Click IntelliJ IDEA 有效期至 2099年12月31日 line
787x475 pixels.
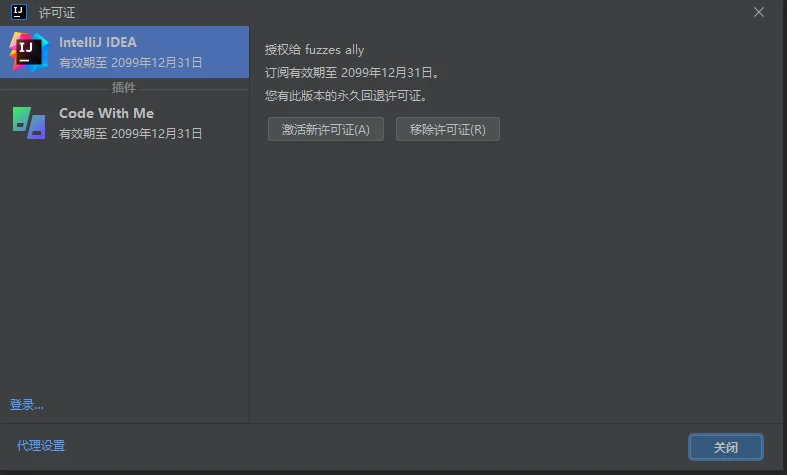pos(130,63)
